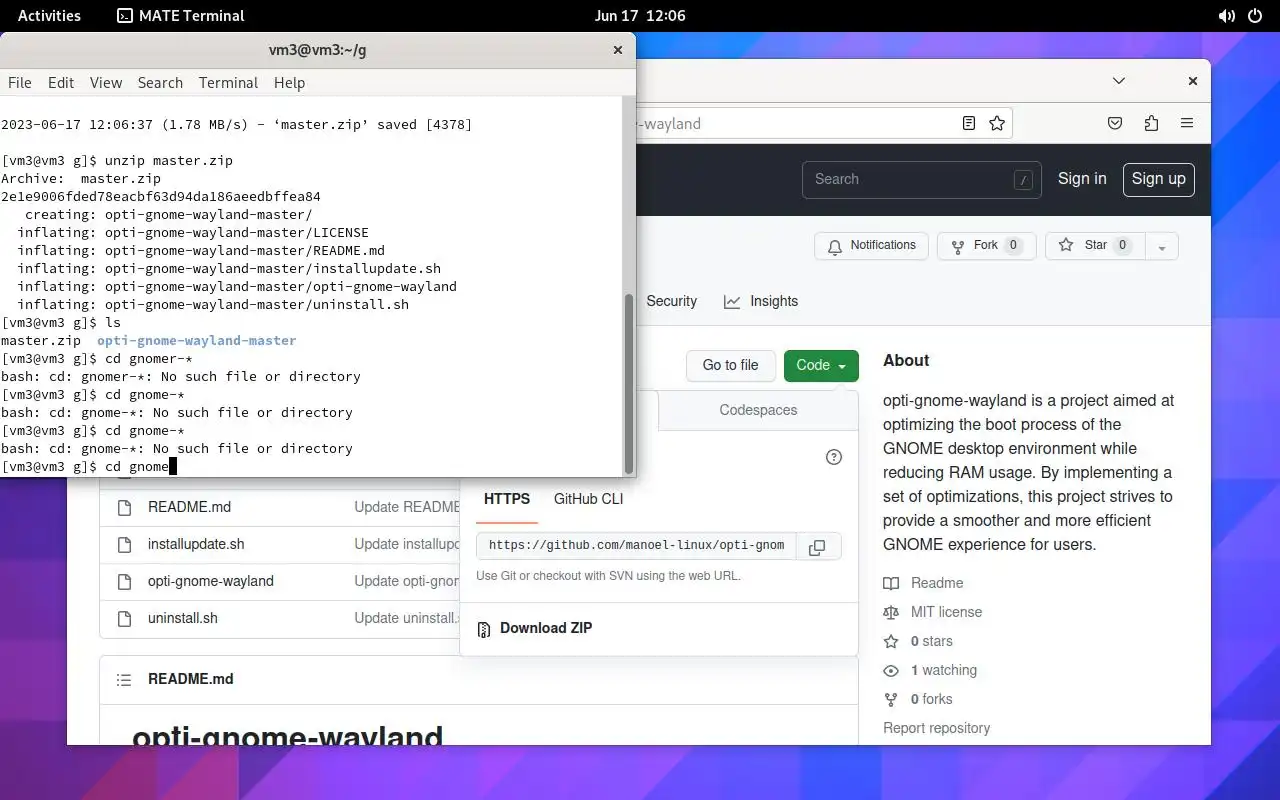Screen dimensions: 1280x800
Task: Open the README.md file in file list
Action: point(189,507)
